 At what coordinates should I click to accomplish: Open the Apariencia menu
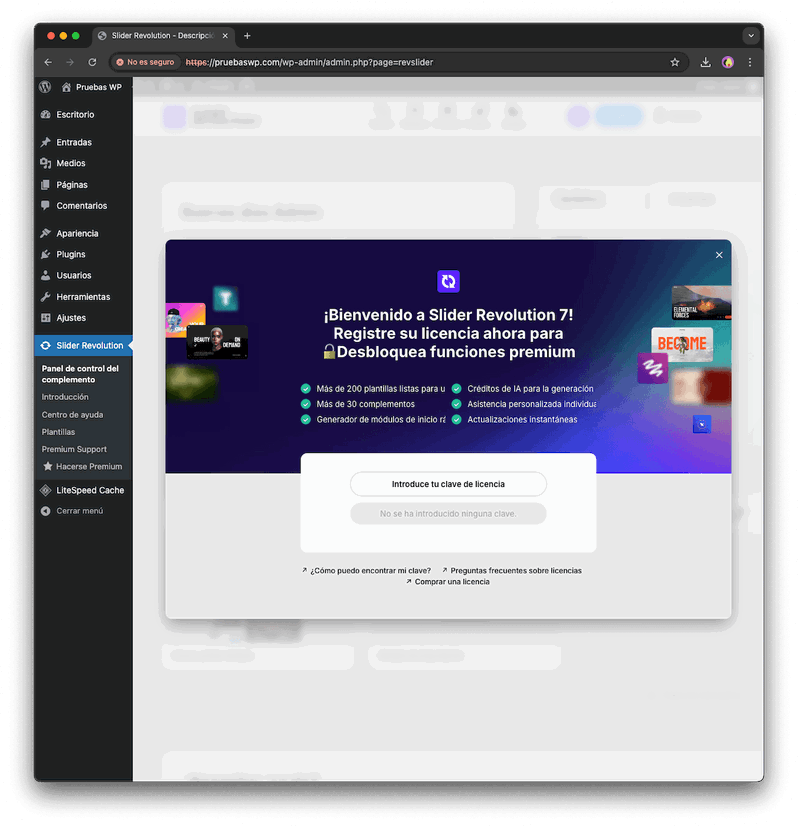tap(77, 233)
